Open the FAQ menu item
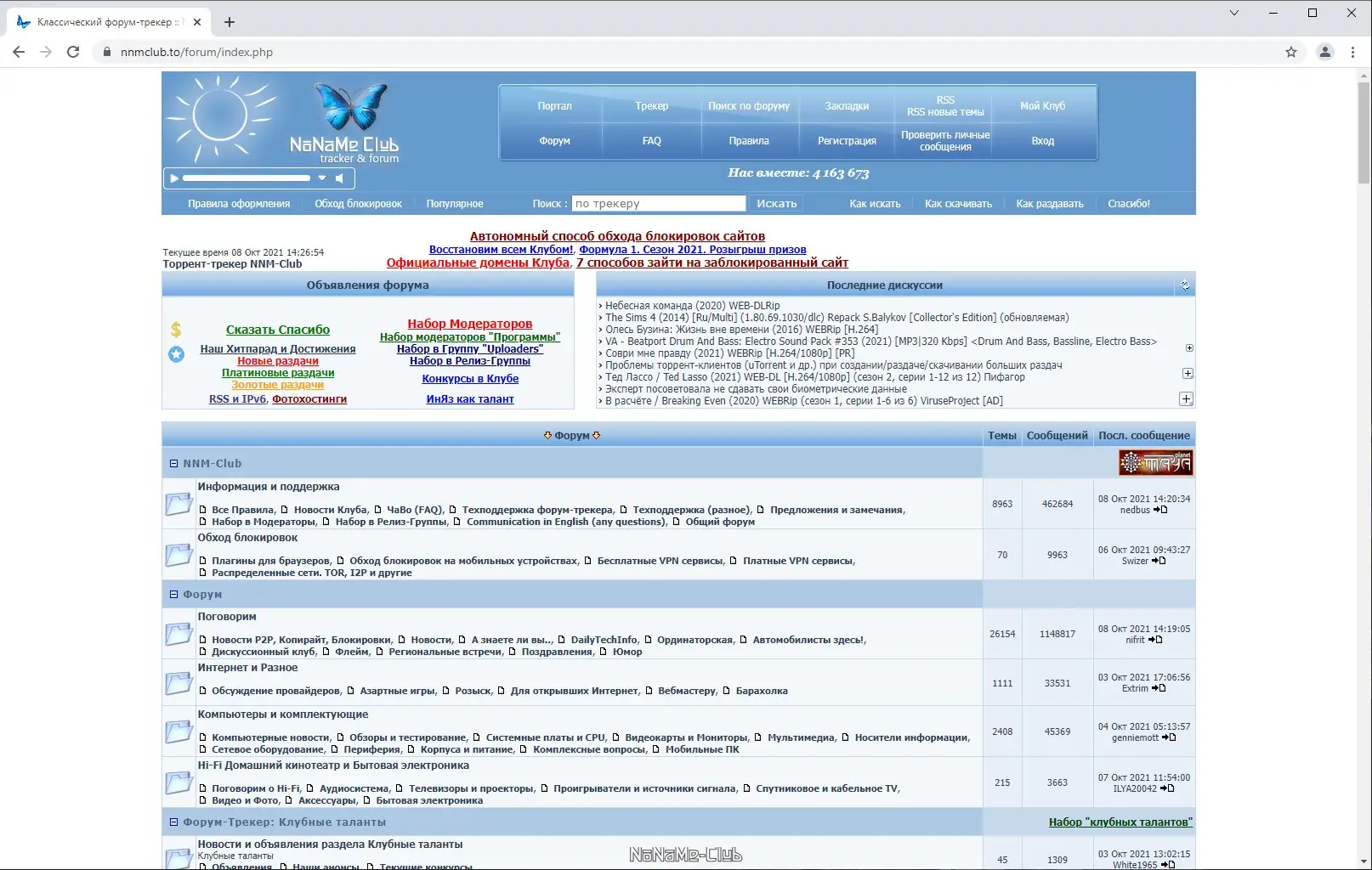 tap(652, 141)
